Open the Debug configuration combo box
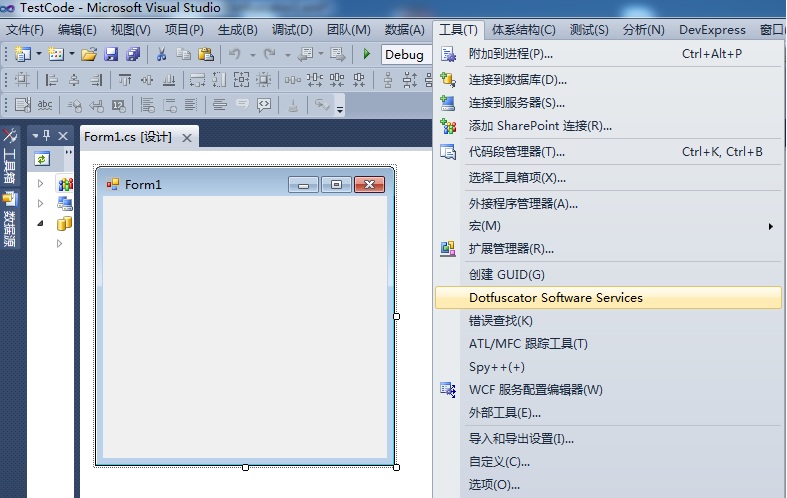 [406, 54]
